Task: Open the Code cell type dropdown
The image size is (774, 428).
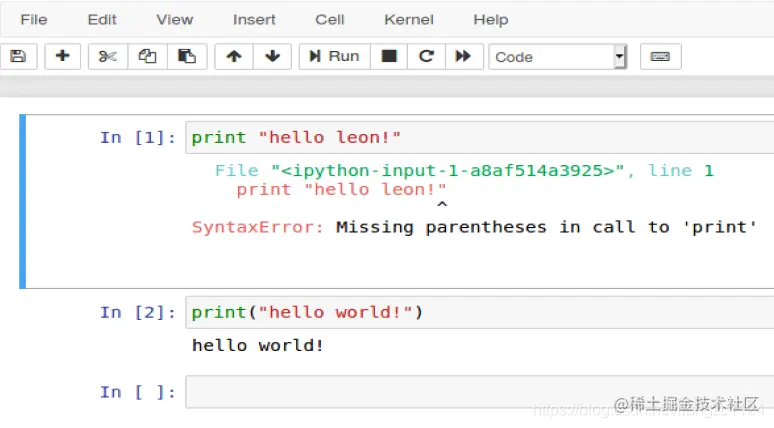Action: click(x=558, y=57)
